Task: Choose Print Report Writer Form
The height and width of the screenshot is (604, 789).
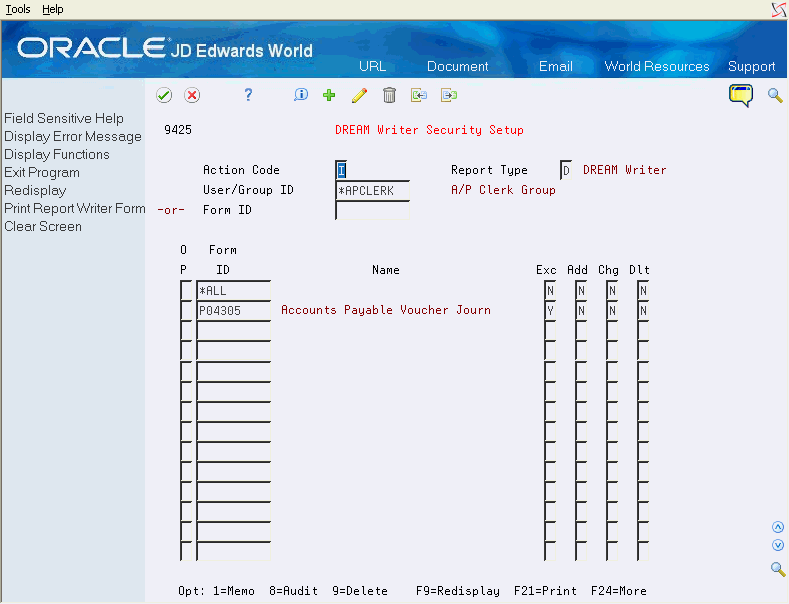Action: pos(74,208)
